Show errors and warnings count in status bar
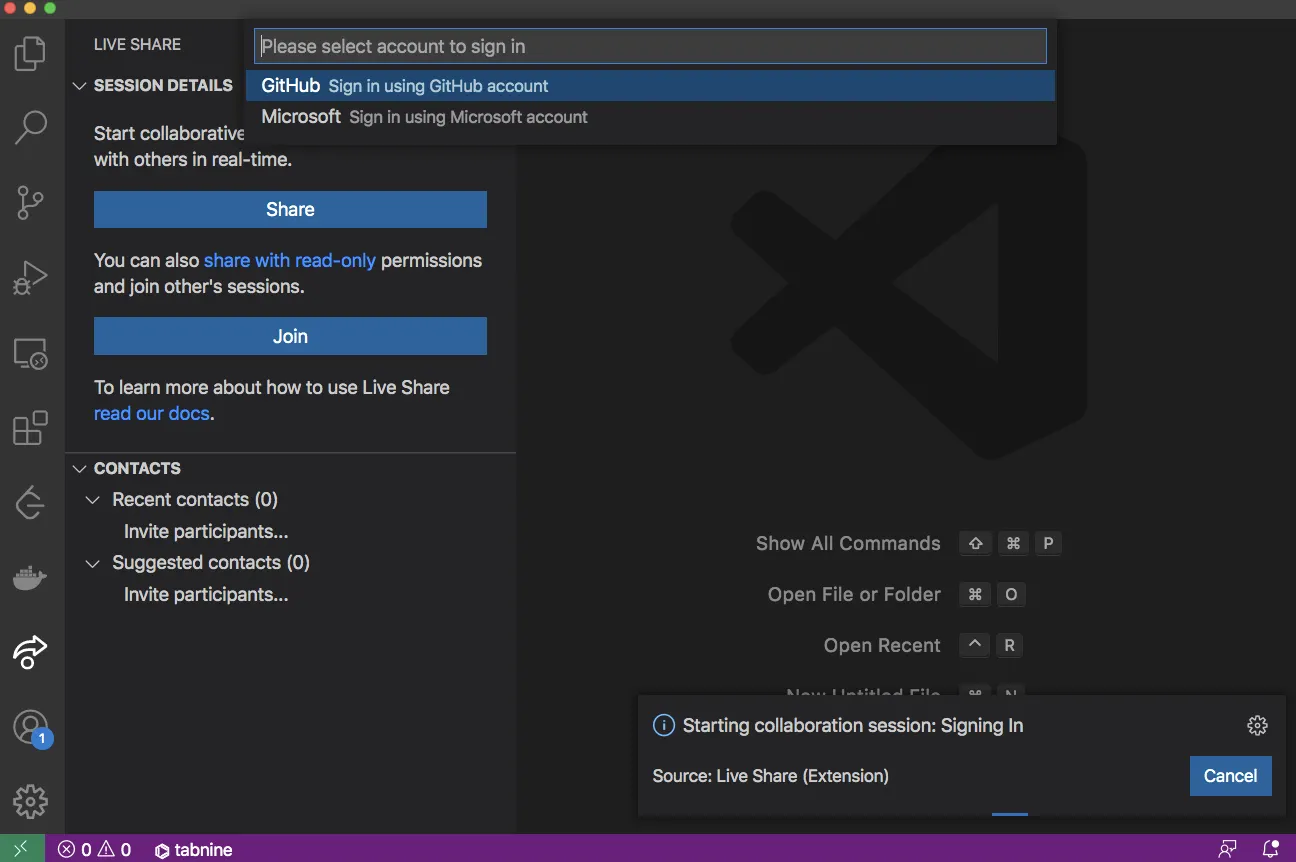This screenshot has height=862, width=1296. point(95,850)
